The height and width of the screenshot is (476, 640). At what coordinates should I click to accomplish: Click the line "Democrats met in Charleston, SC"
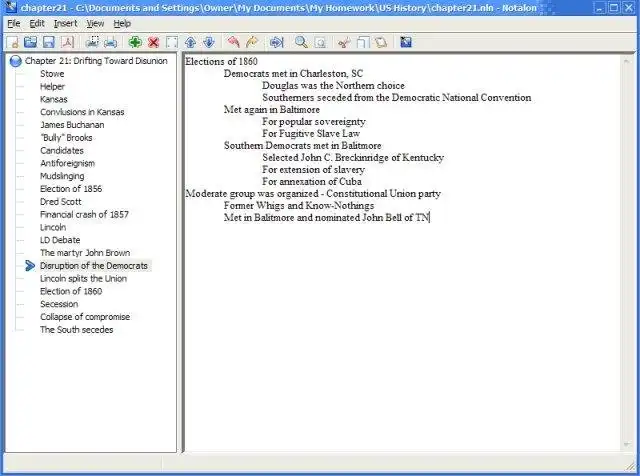point(293,73)
